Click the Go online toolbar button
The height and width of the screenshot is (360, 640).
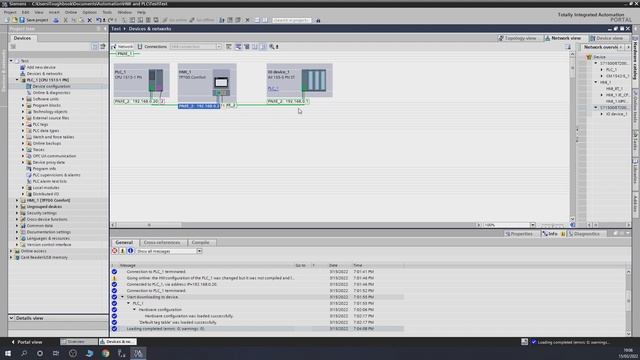[x=174, y=20]
